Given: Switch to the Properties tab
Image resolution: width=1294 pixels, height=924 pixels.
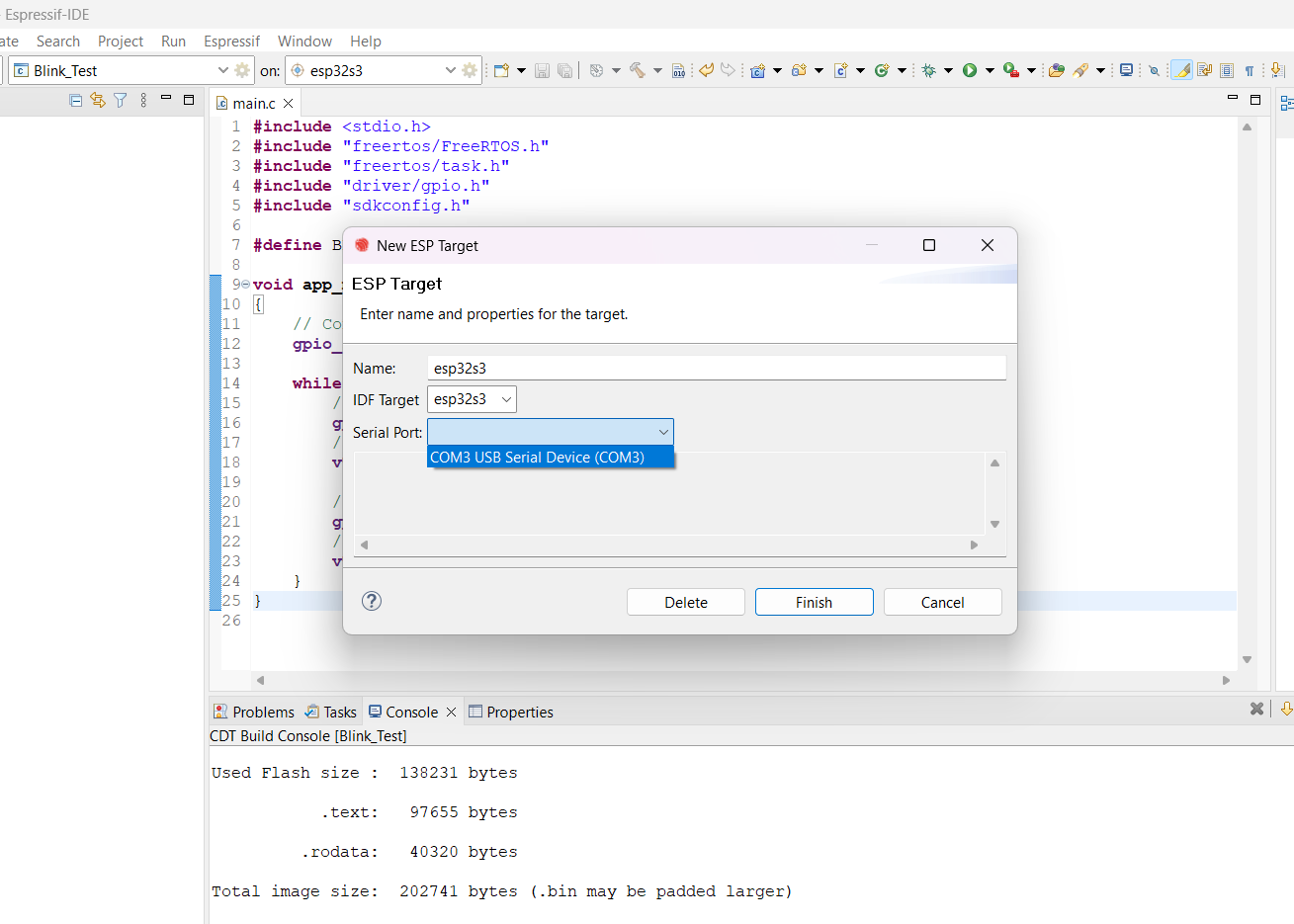Looking at the screenshot, I should [510, 712].
